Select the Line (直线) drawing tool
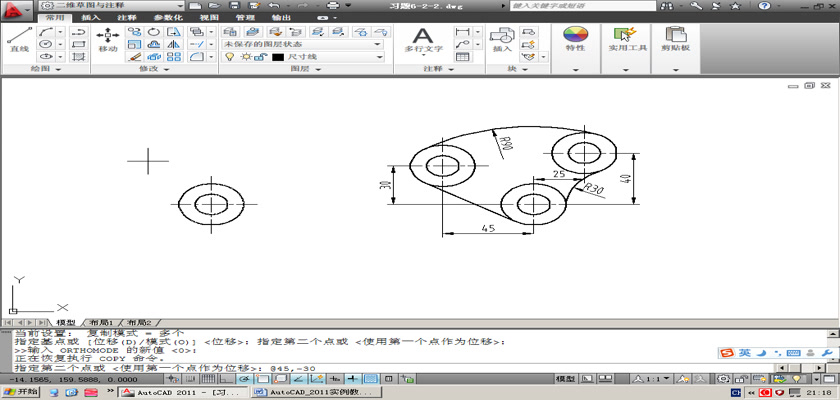 tap(18, 38)
